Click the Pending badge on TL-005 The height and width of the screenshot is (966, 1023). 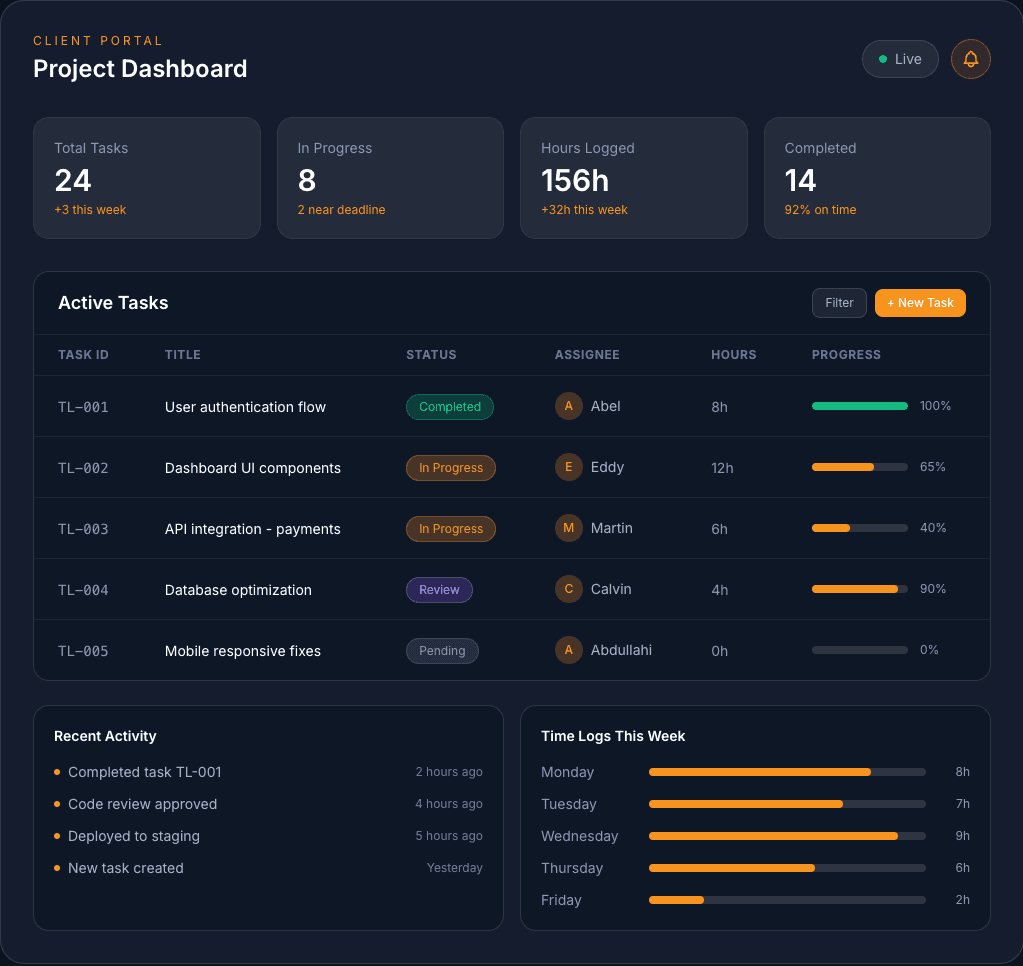pos(442,650)
